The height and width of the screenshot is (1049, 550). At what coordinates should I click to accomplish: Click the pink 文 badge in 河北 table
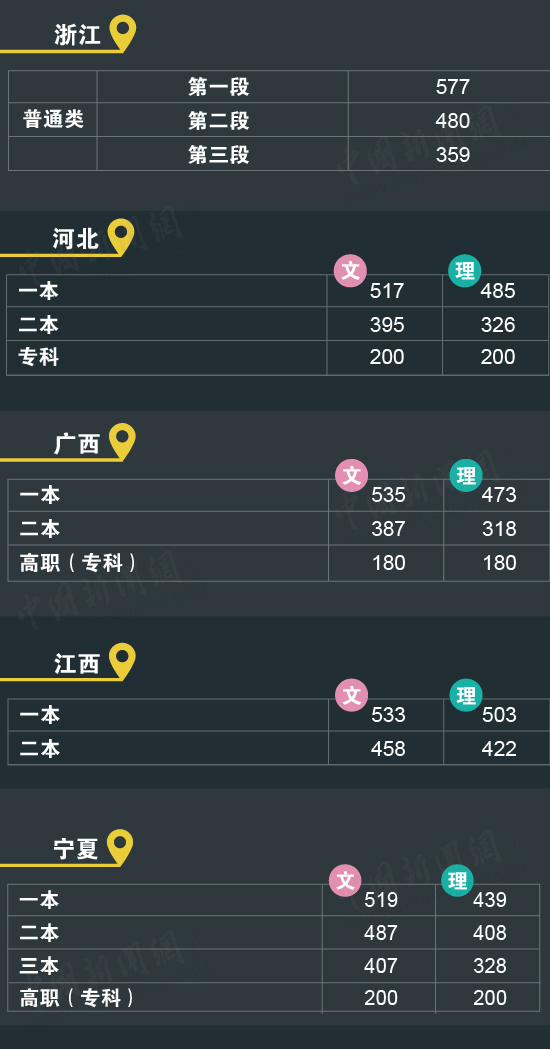pos(351,271)
